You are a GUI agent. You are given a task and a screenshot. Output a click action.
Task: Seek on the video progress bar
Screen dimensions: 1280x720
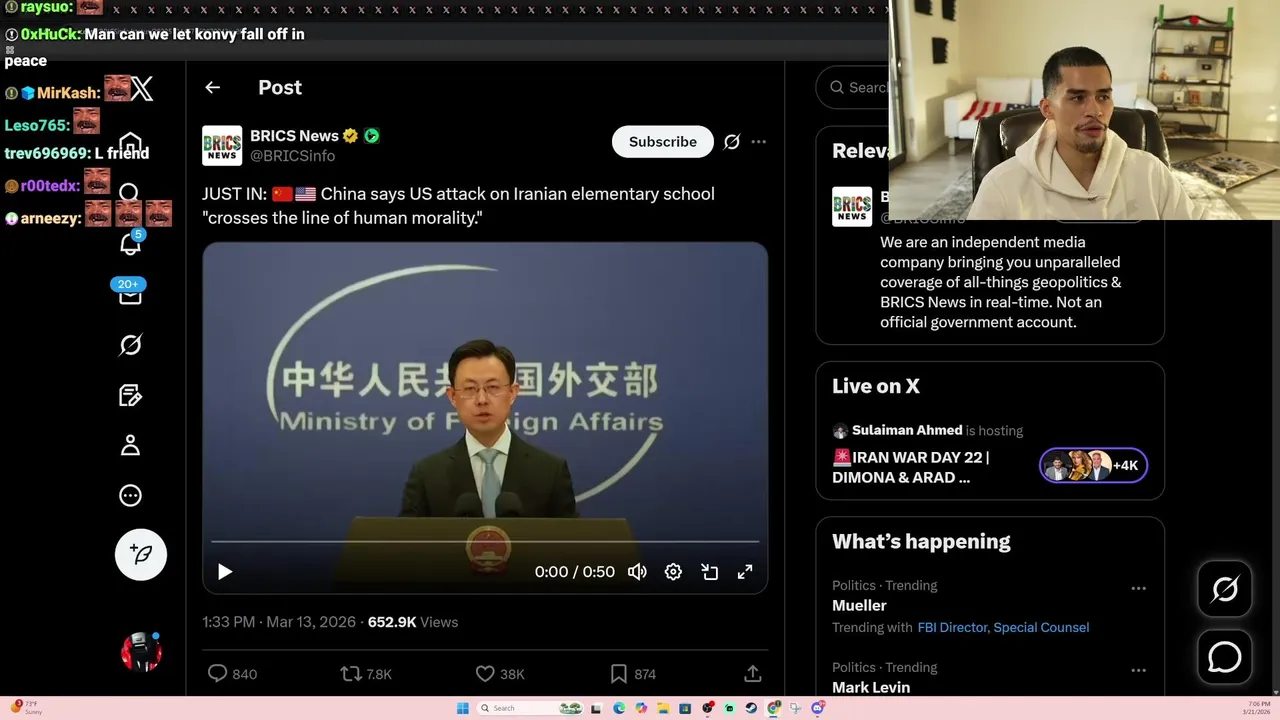coord(485,542)
